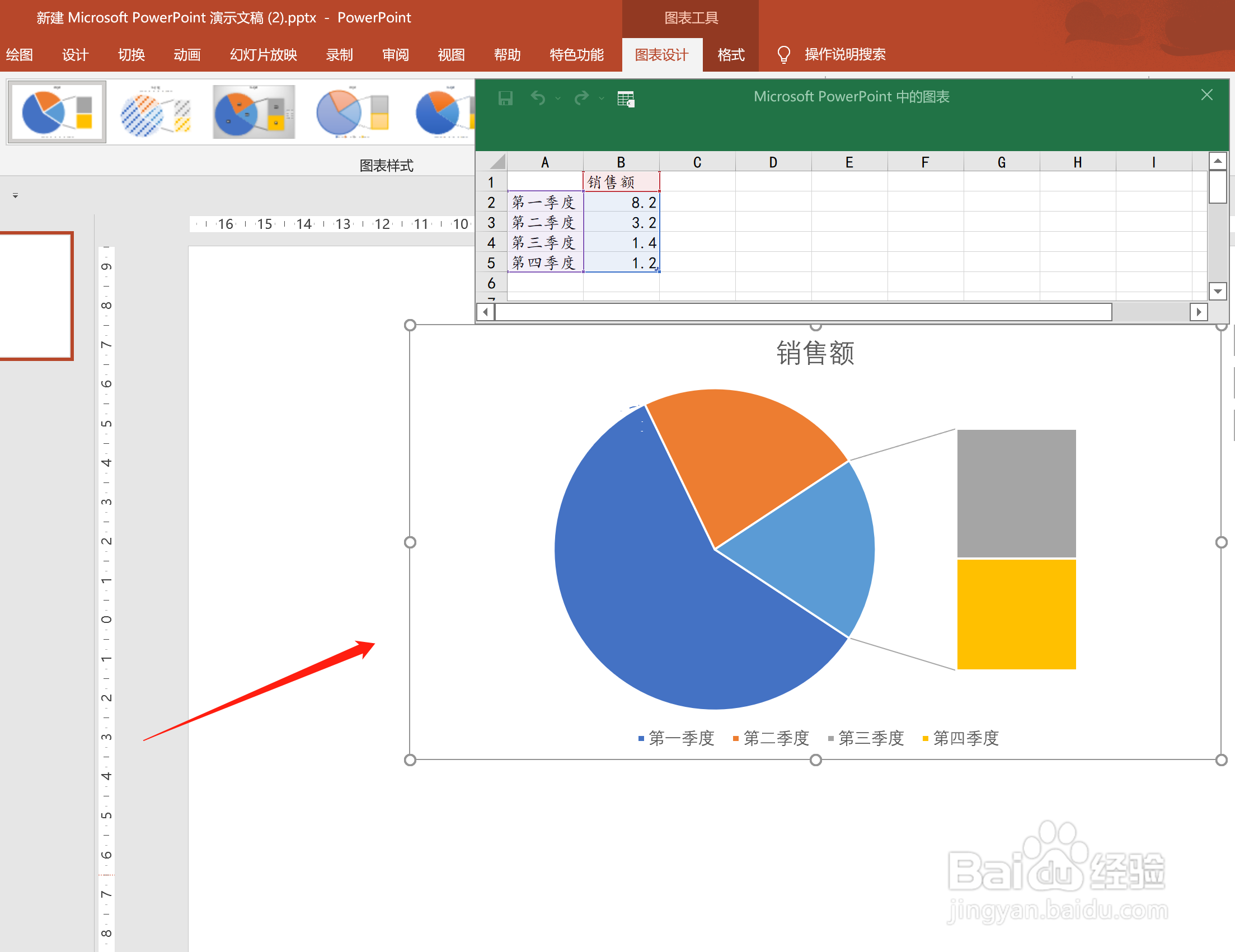Click the spreadsheet horizontal scrollbar thumb
Image resolution: width=1235 pixels, height=952 pixels.
(x=803, y=312)
